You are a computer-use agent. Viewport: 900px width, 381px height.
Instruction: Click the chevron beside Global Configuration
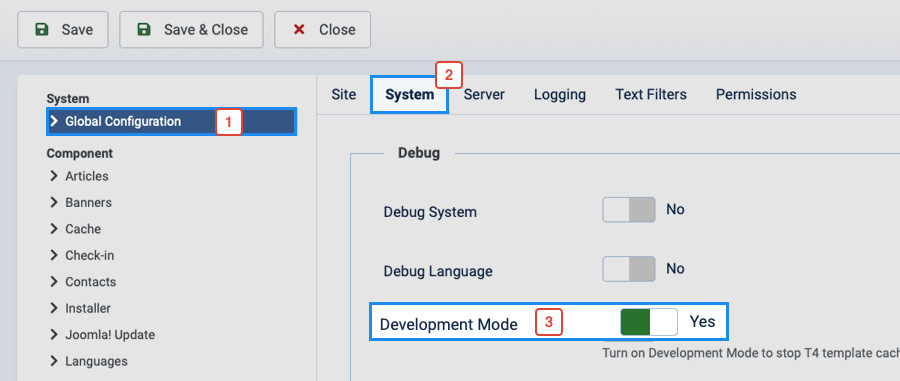coord(55,121)
